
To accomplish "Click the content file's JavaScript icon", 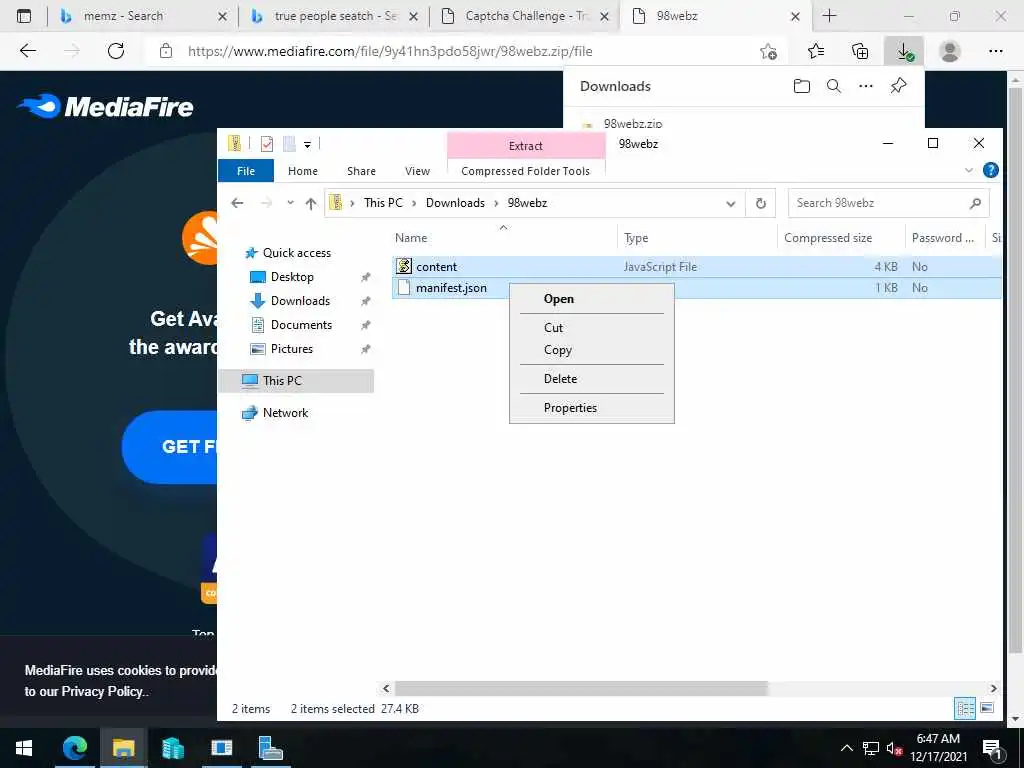I will click(404, 266).
